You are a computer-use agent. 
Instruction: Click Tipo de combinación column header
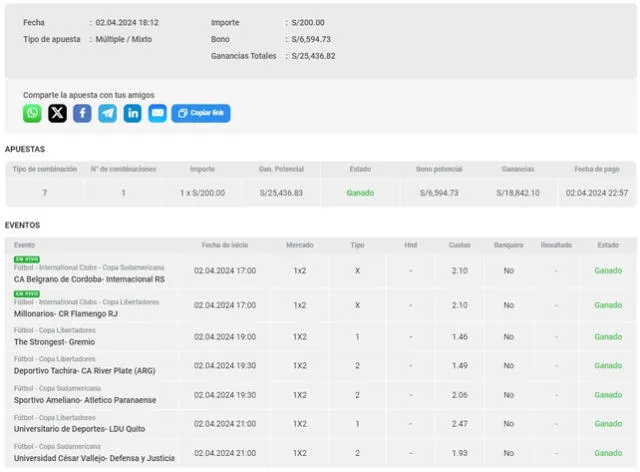[45, 169]
